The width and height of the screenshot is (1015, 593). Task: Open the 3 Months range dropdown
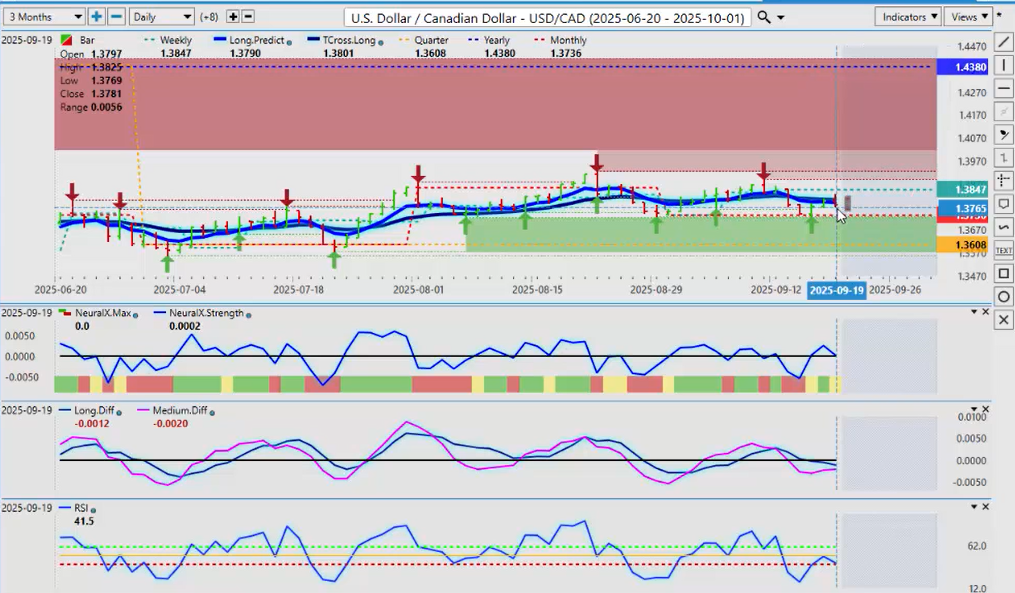[x=43, y=17]
